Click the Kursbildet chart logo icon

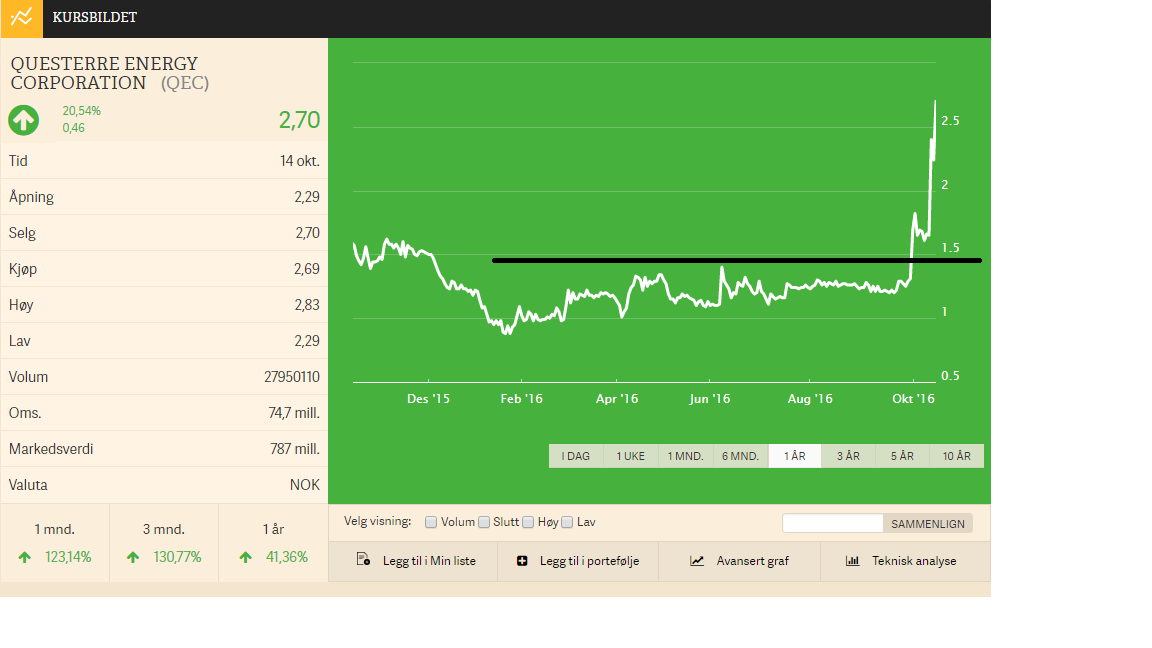21,18
